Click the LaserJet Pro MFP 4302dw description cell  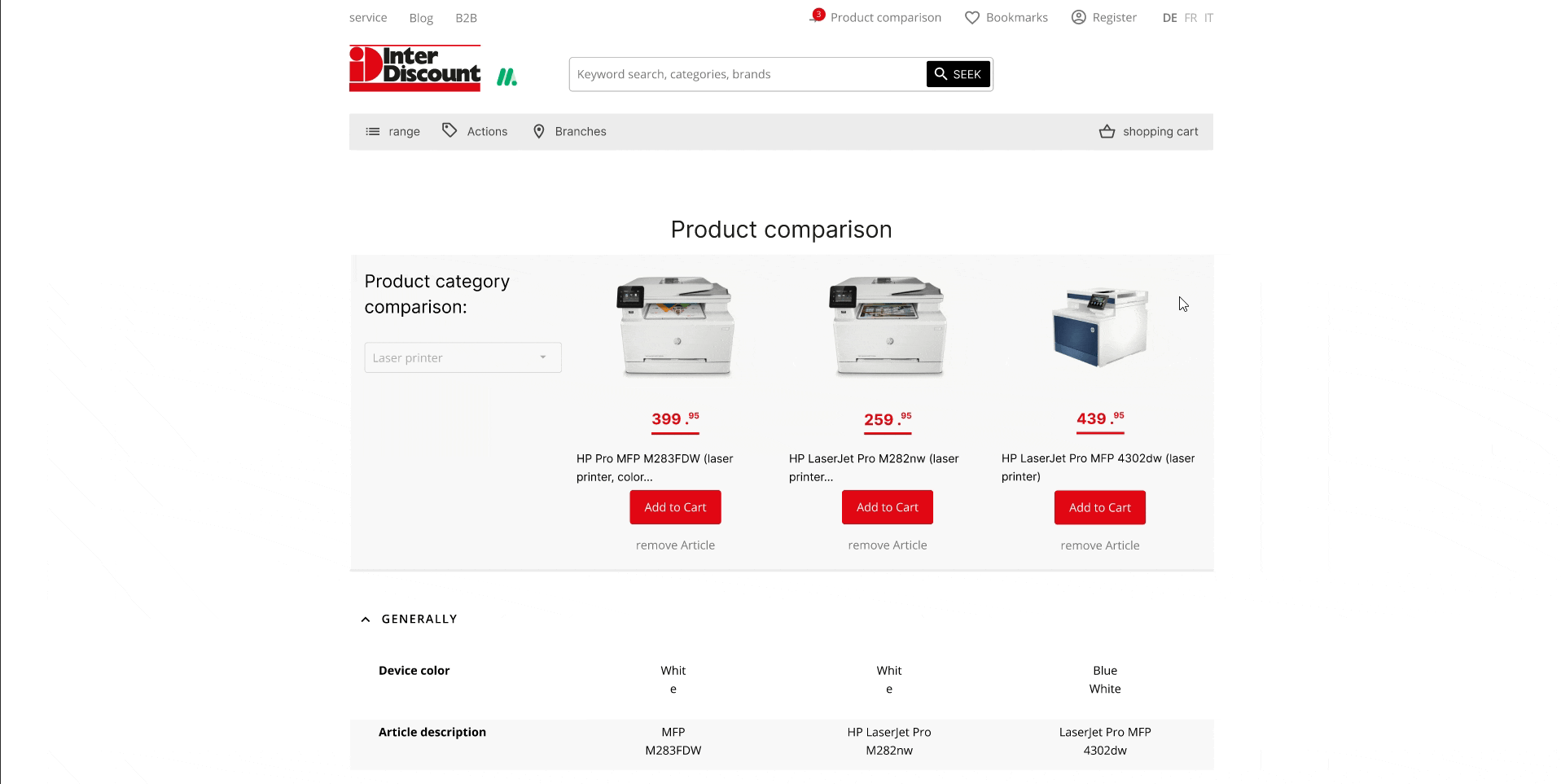pos(1105,741)
